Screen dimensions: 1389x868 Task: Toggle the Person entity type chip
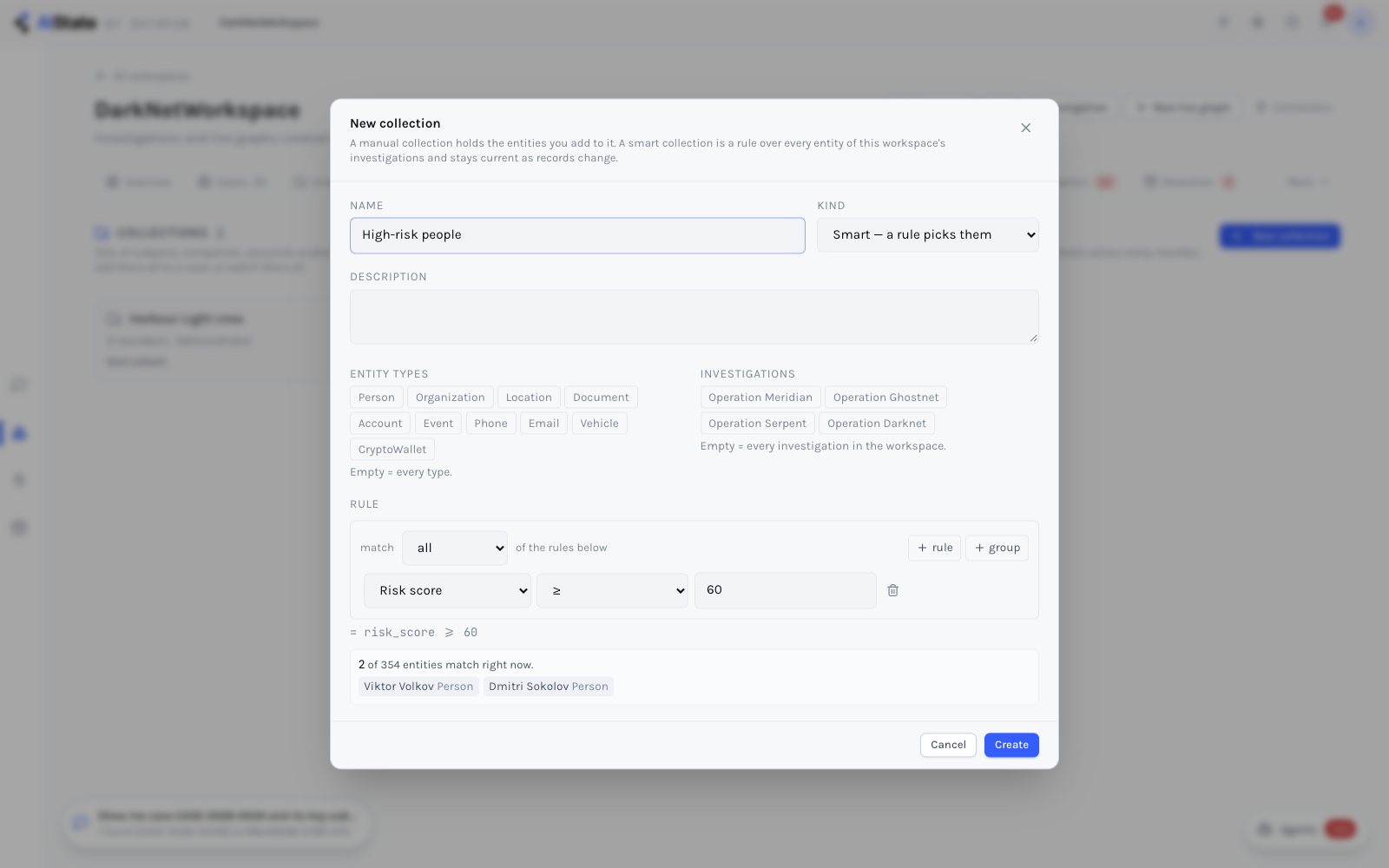377,398
